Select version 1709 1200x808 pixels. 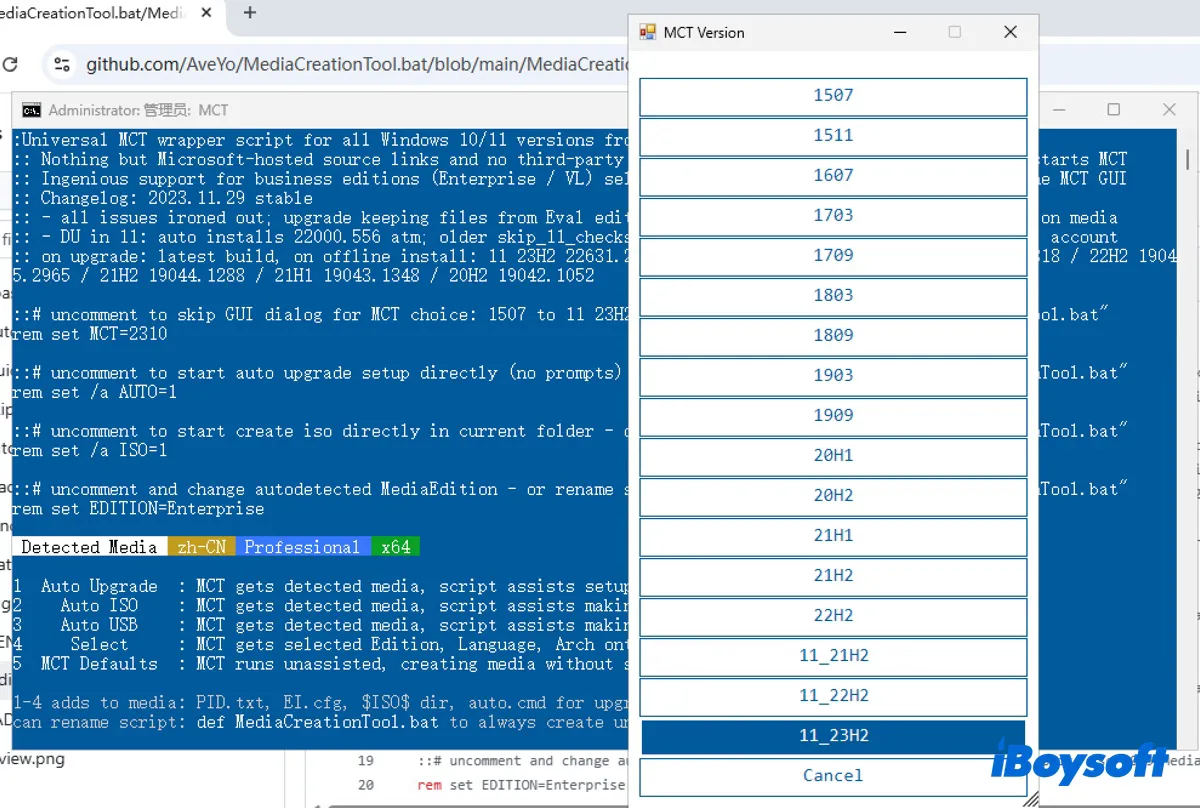pyautogui.click(x=833, y=256)
